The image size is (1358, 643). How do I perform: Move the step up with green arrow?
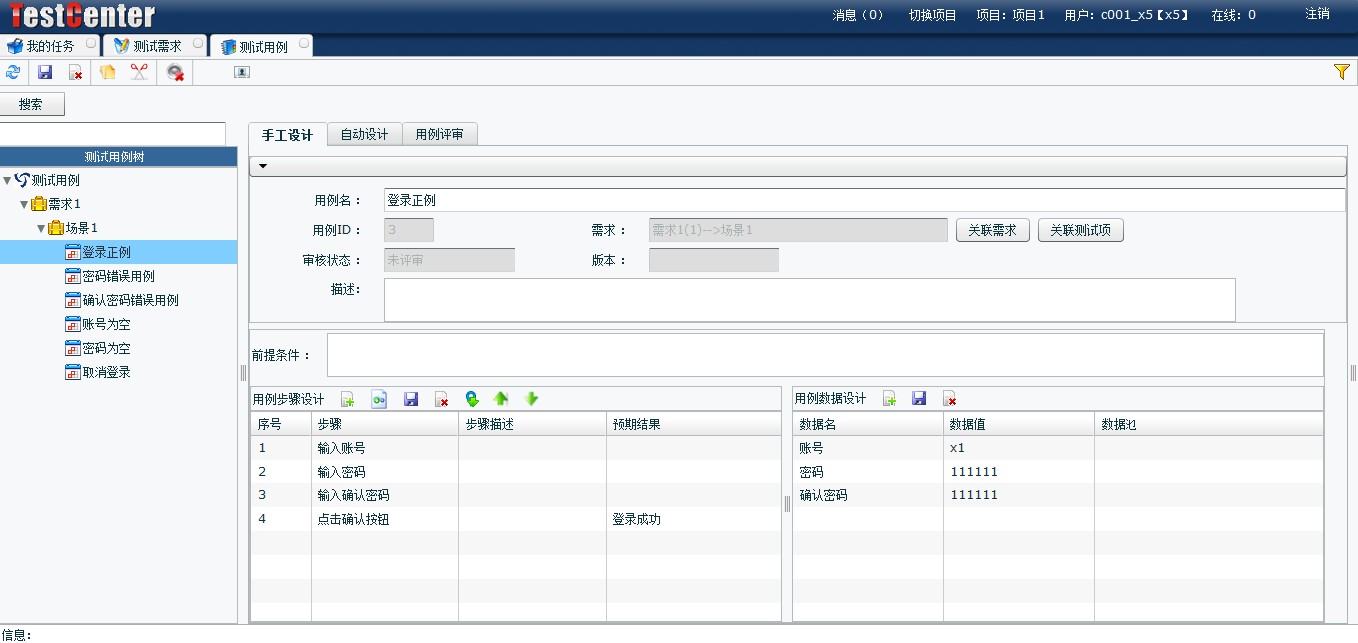click(501, 399)
